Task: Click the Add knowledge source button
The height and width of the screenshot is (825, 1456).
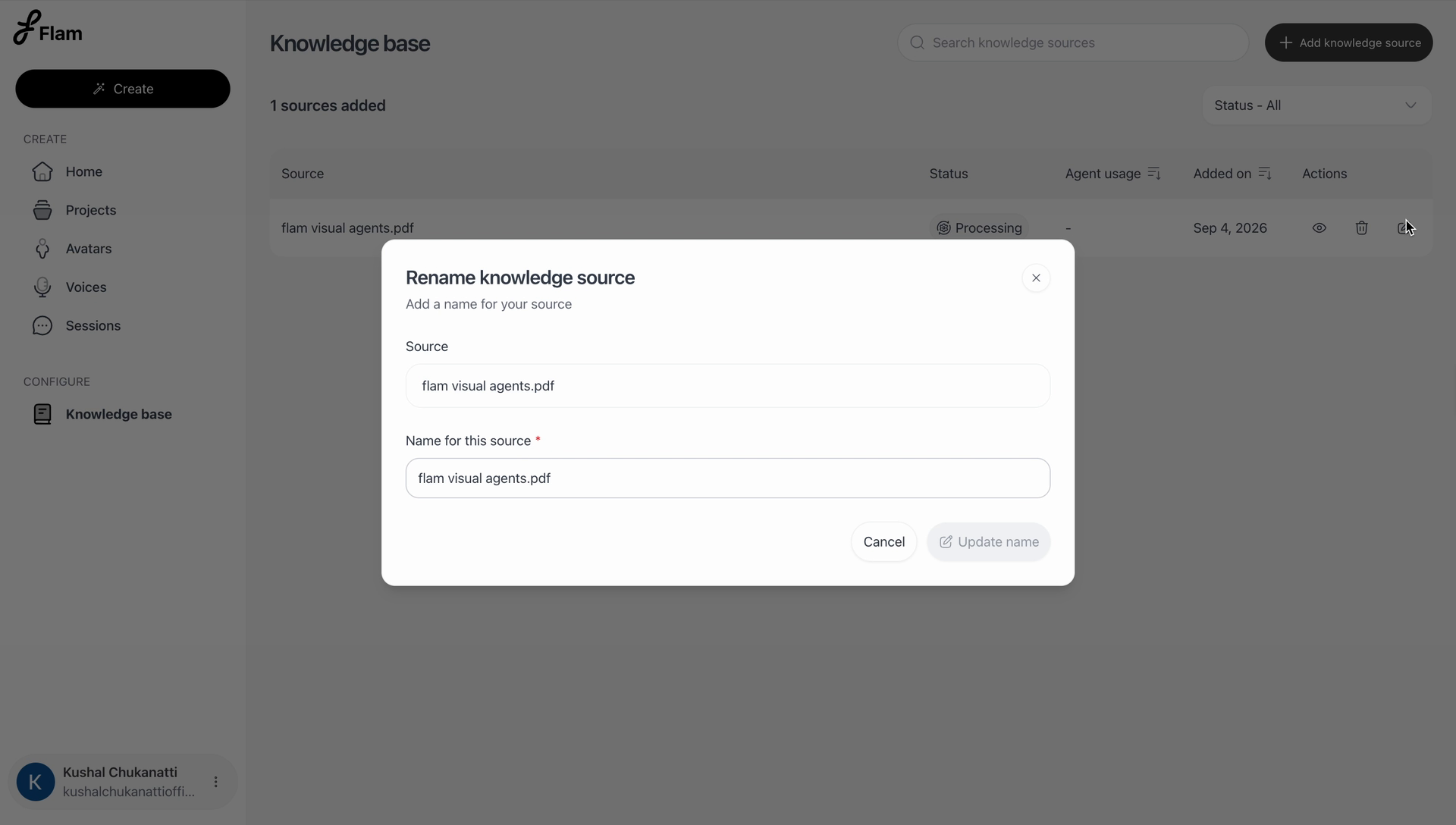Action: [x=1348, y=42]
